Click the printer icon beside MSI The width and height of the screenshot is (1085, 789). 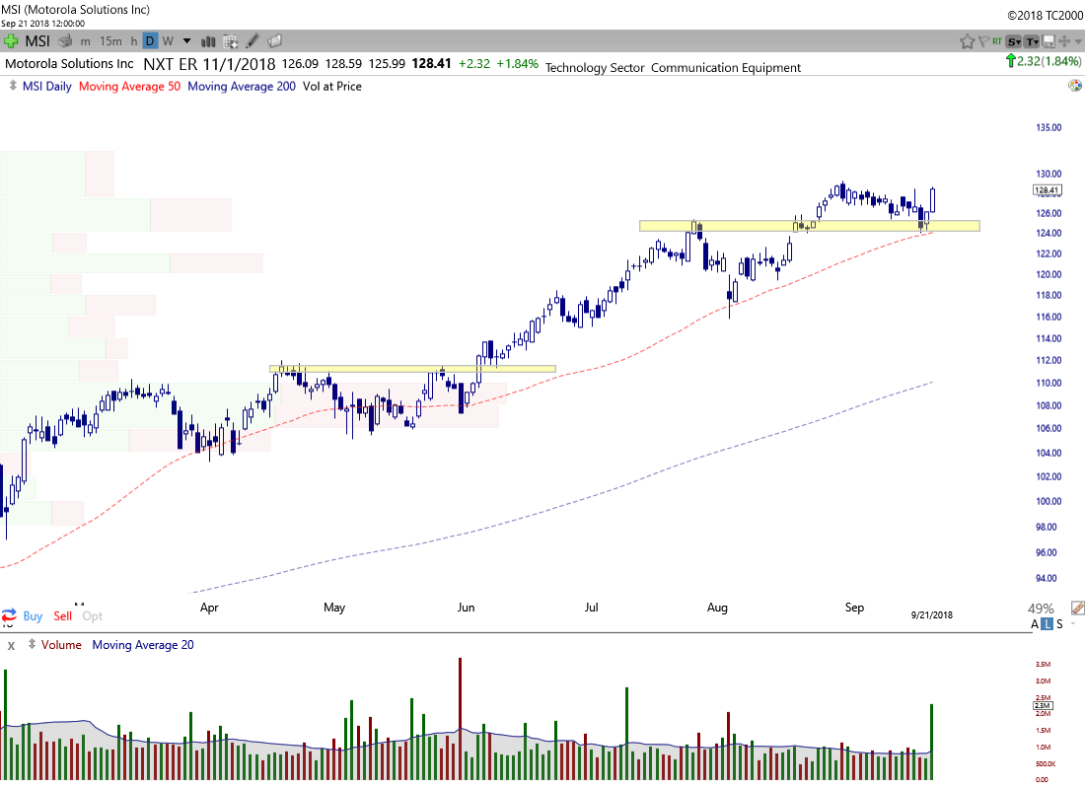[65, 41]
